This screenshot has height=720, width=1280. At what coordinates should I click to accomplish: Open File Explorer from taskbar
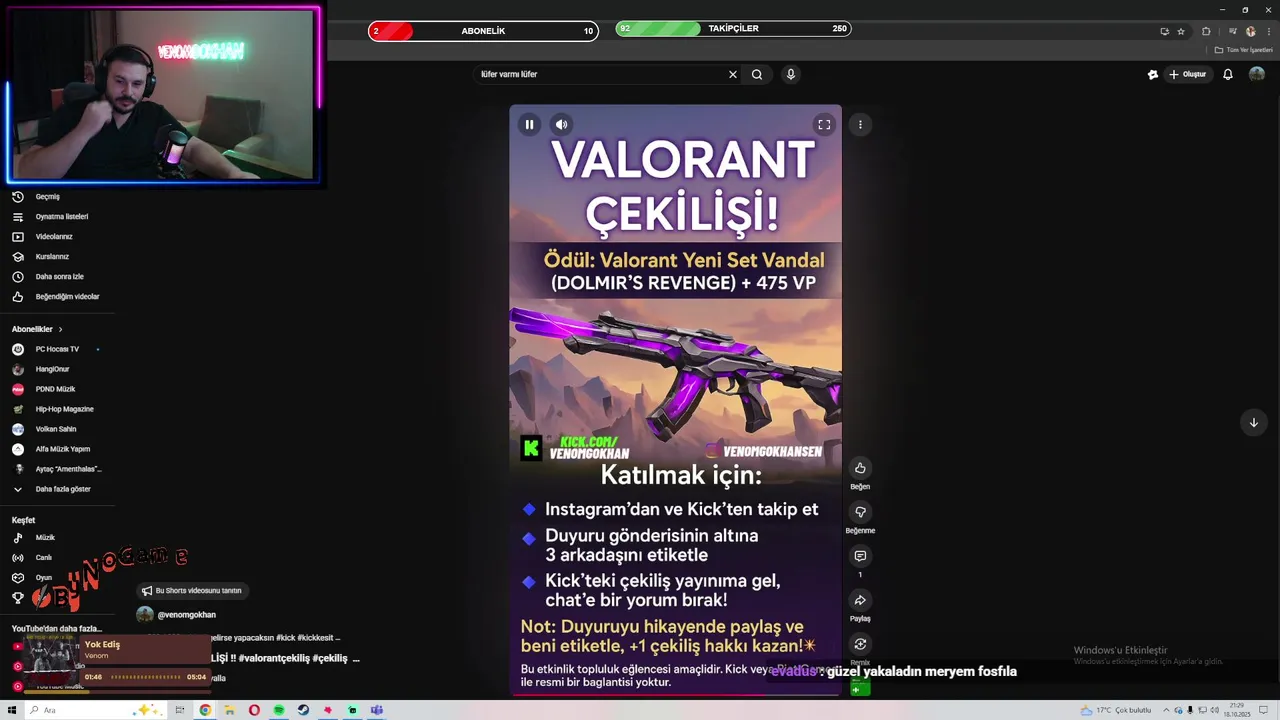[x=229, y=710]
